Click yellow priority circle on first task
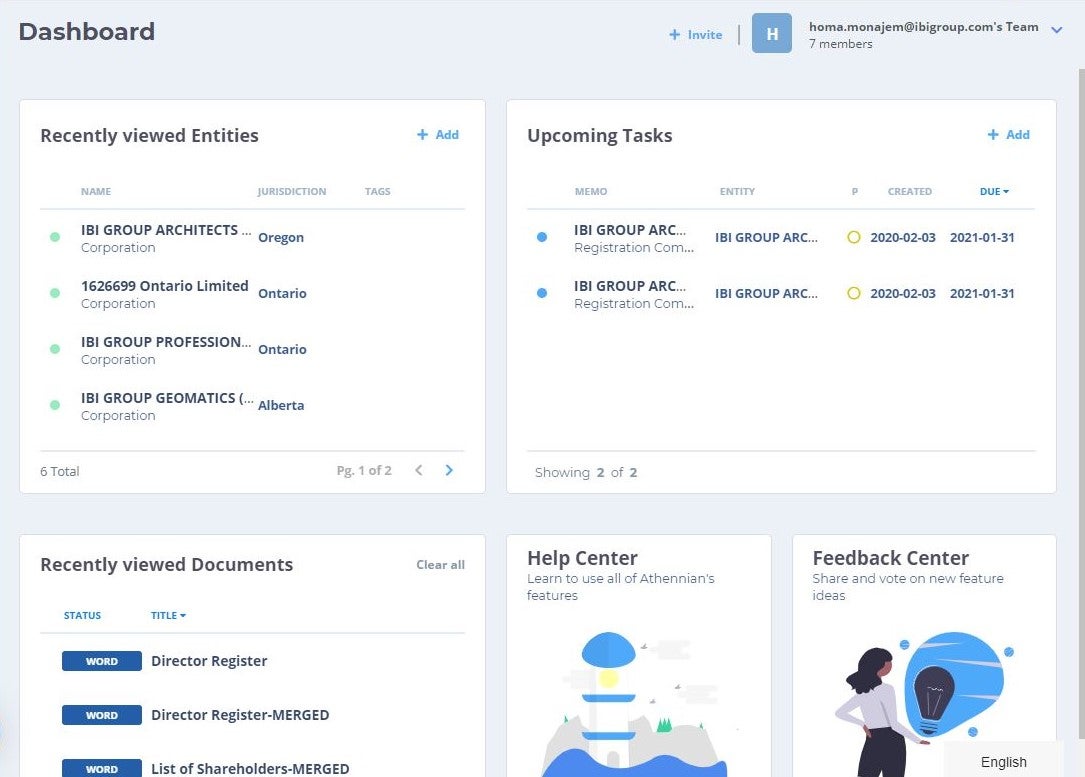The height and width of the screenshot is (777, 1085). tap(853, 237)
